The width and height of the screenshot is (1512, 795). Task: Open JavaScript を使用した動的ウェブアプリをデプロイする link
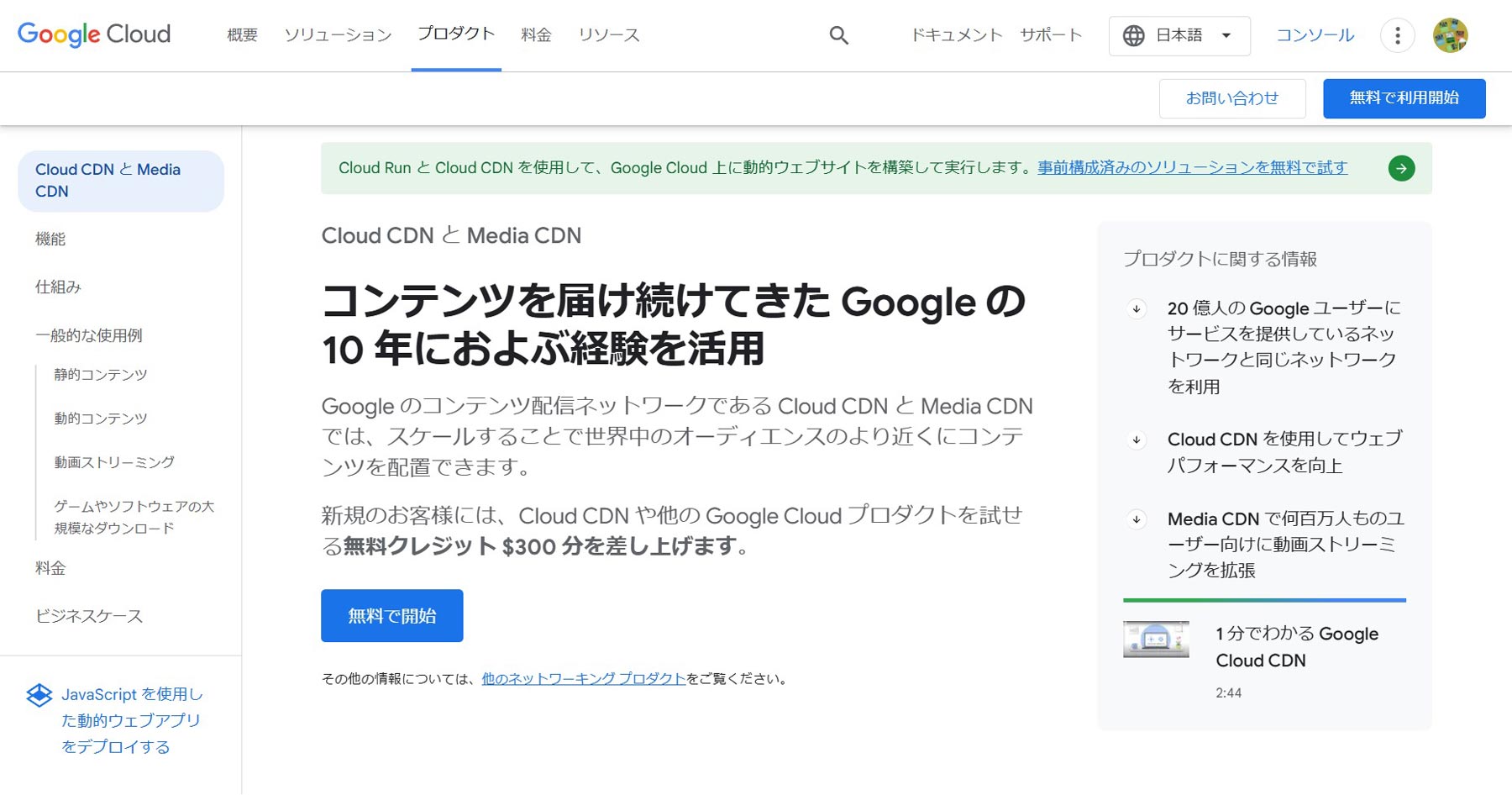132,721
